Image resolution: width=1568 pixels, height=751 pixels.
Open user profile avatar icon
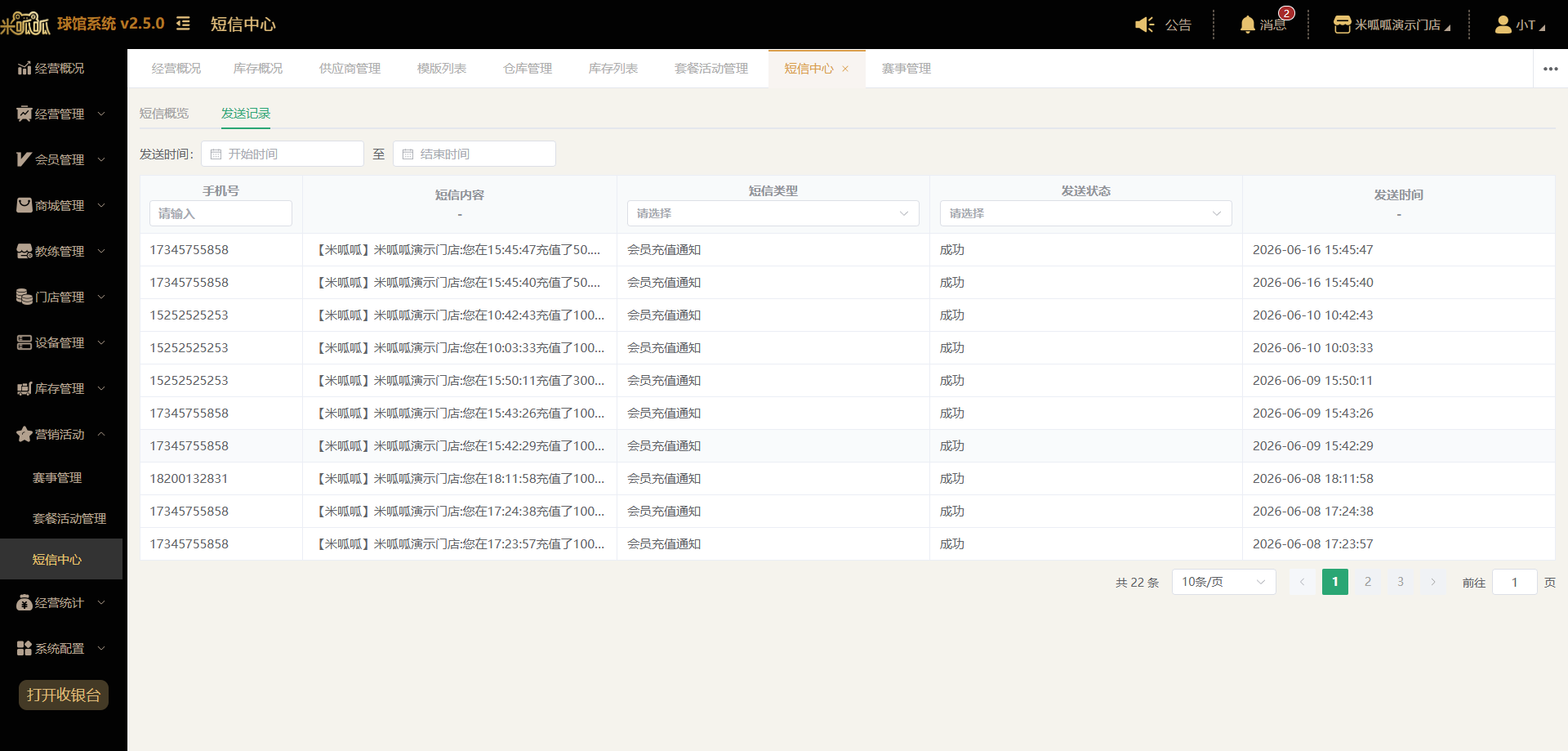click(1503, 25)
